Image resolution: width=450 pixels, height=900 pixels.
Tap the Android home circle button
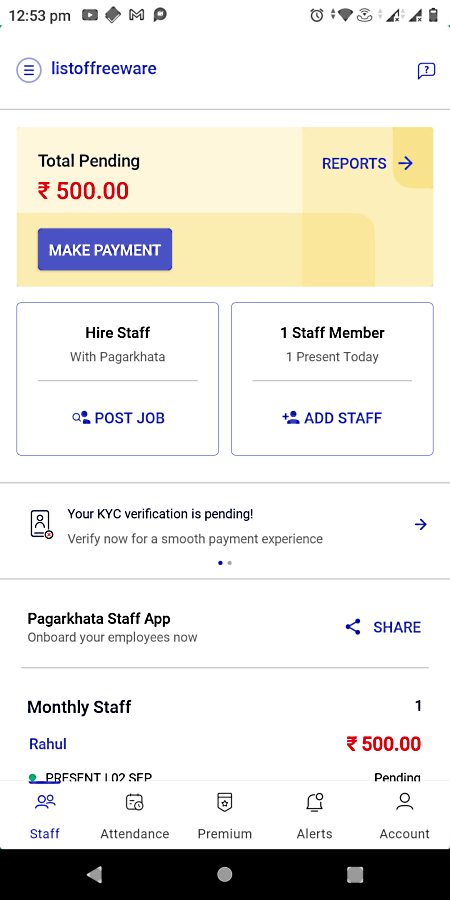tap(225, 874)
